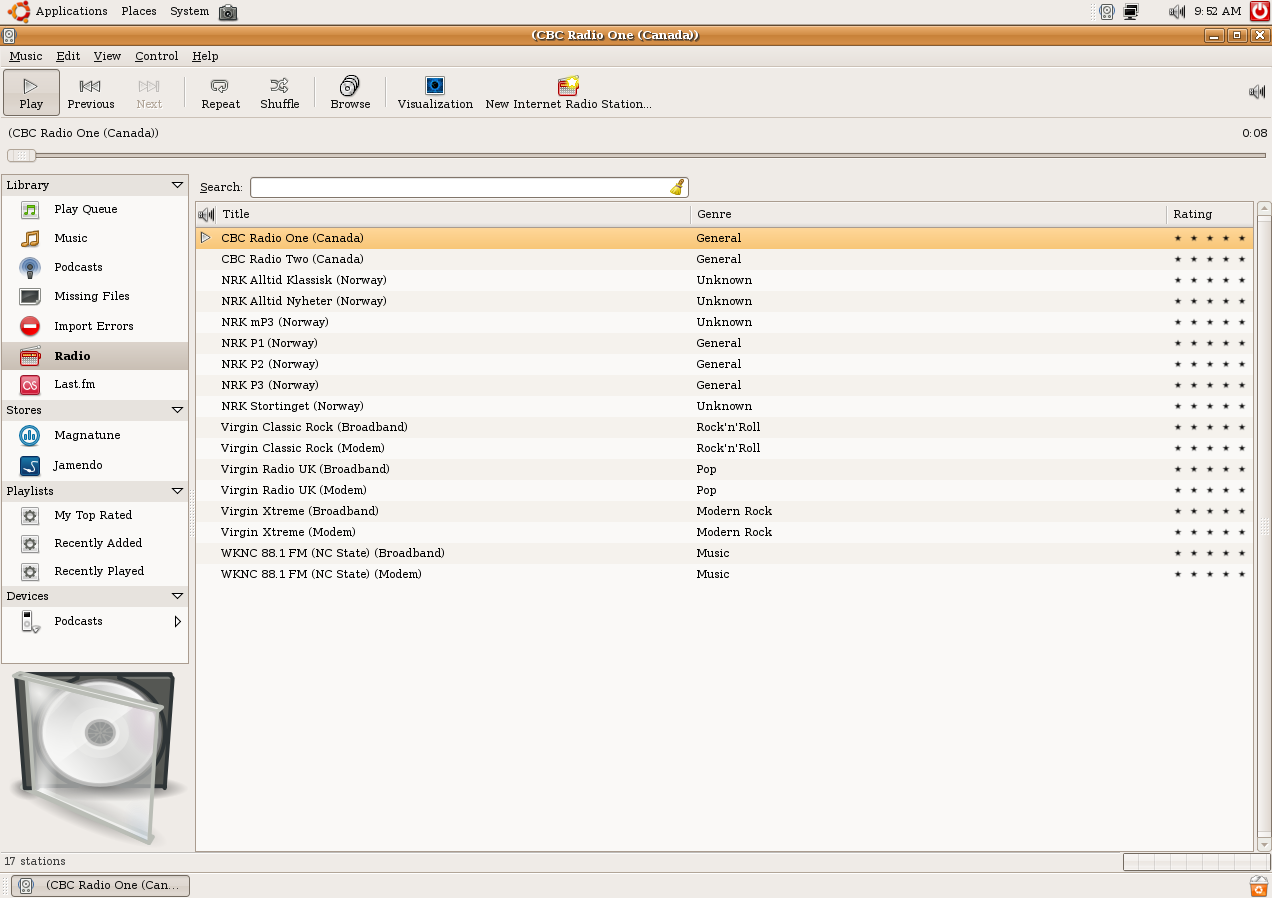The image size is (1272, 898).
Task: Click the CBC Radio One taskbar button
Action: (x=100, y=885)
